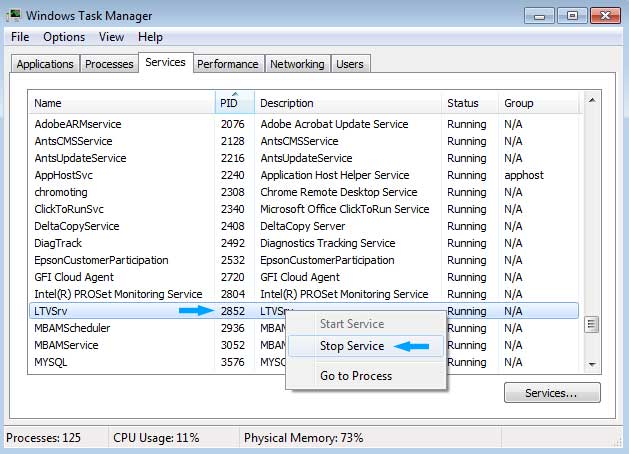Click the apphost group cell
629x454 pixels.
524,175
